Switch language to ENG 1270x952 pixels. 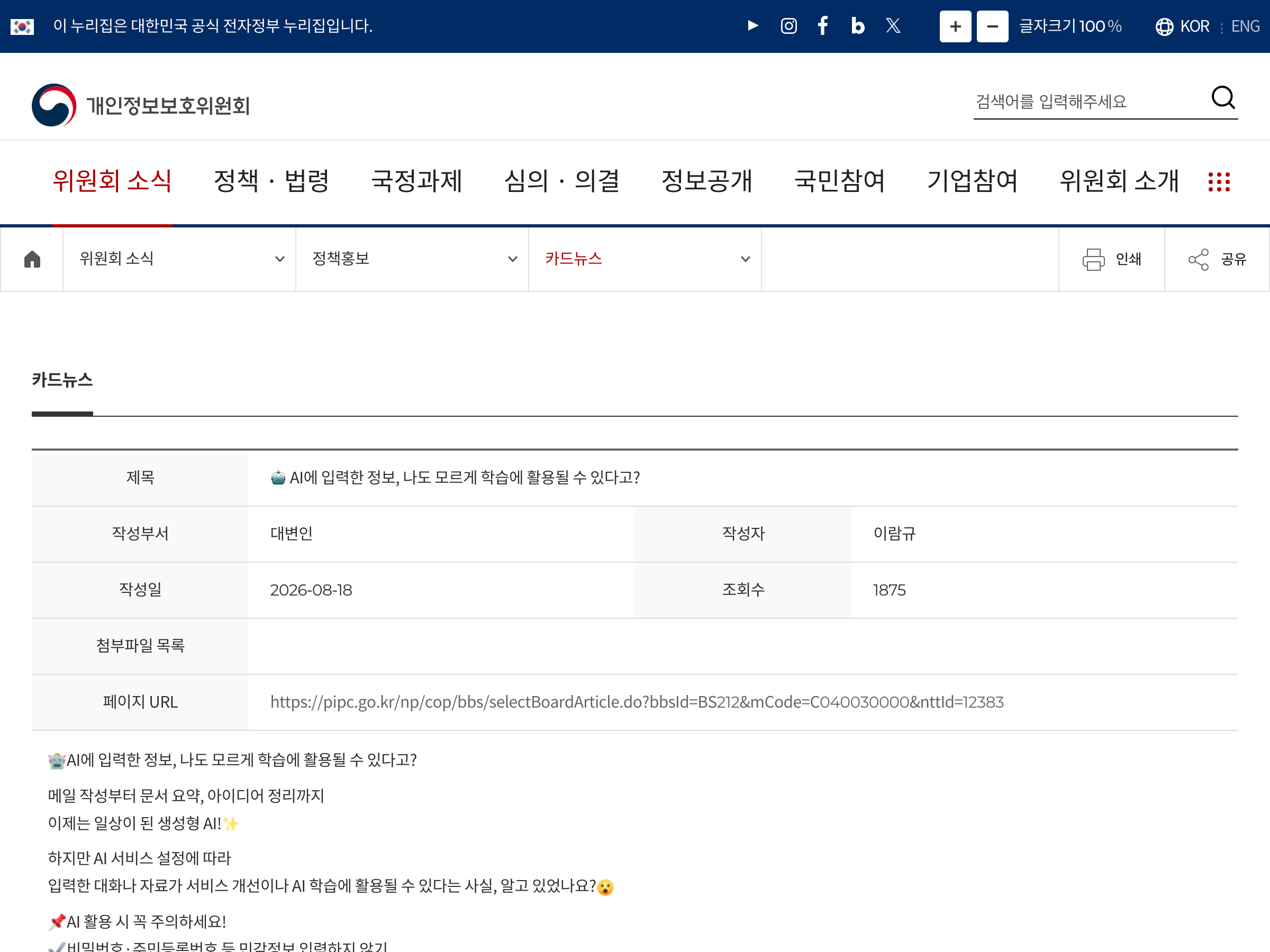pos(1245,26)
